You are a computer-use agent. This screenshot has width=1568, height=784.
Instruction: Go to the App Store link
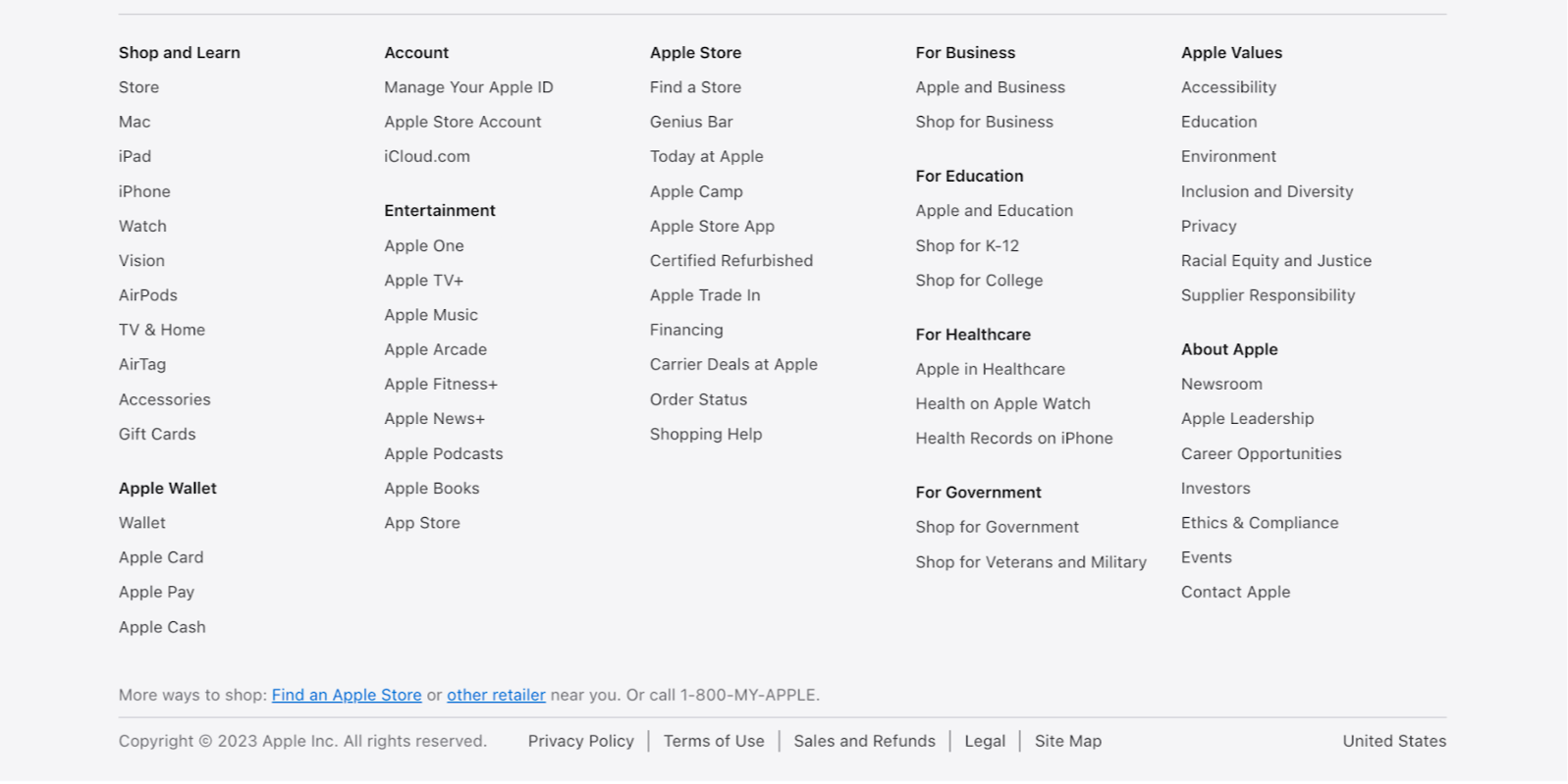422,523
